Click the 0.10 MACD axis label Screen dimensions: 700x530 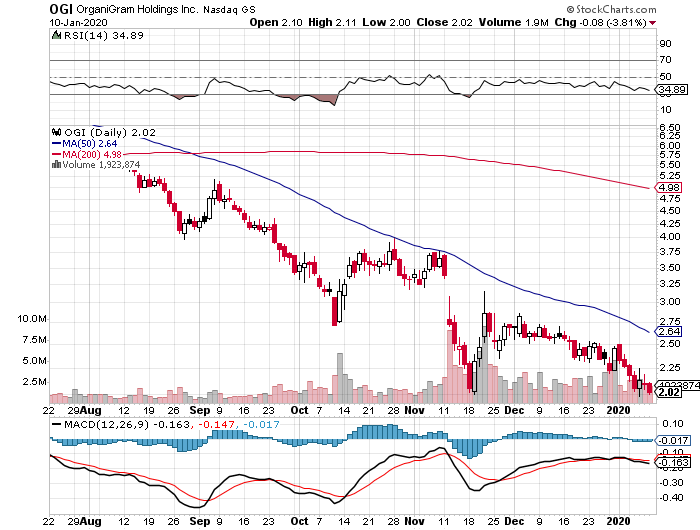click(x=673, y=424)
